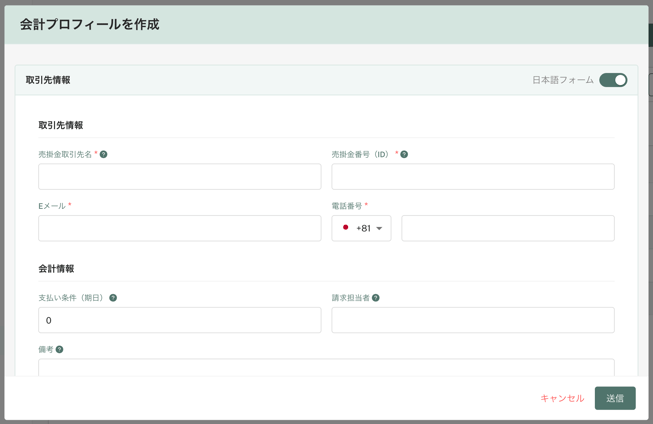This screenshot has height=424, width=653.
Task: Select the Eメール input field
Action: tap(180, 228)
